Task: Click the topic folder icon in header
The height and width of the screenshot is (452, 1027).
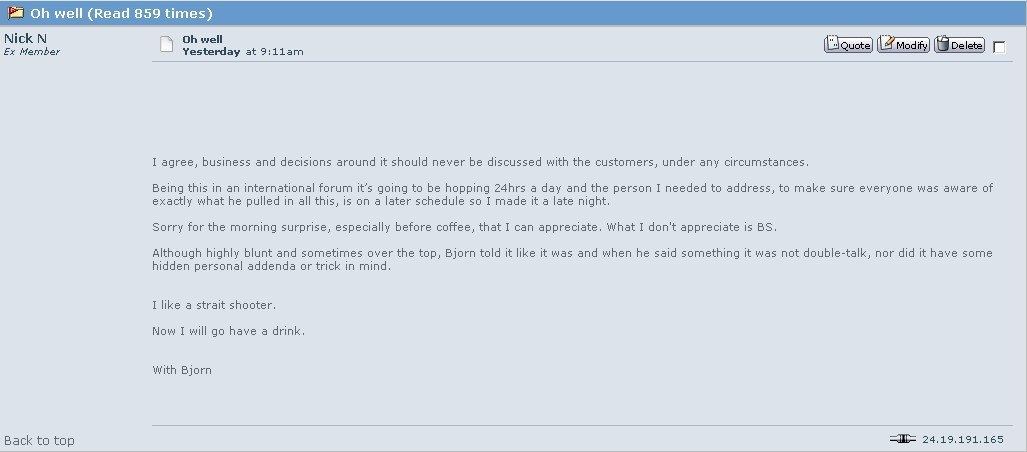Action: (16, 14)
